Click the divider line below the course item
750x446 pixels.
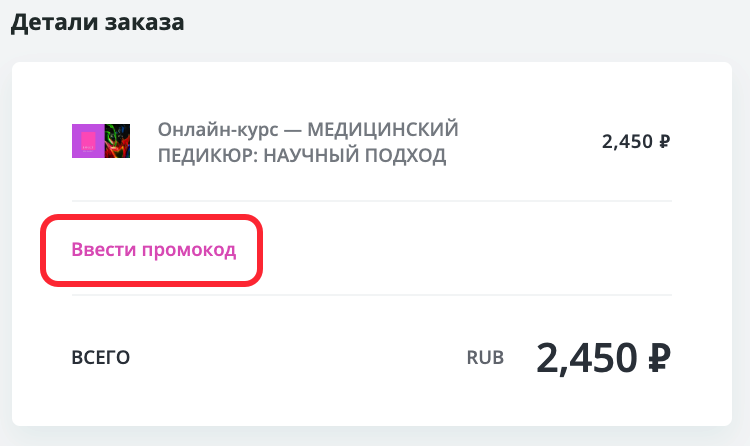tap(372, 201)
